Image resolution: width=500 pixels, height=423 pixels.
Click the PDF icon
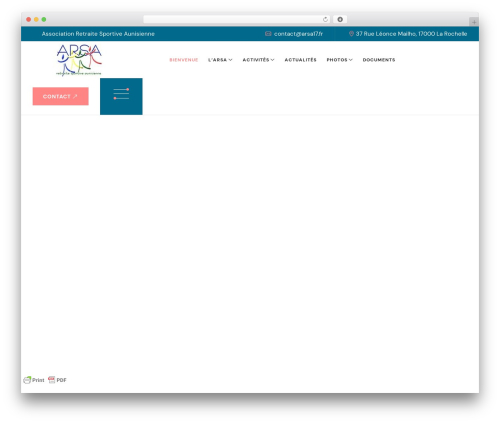click(52, 380)
